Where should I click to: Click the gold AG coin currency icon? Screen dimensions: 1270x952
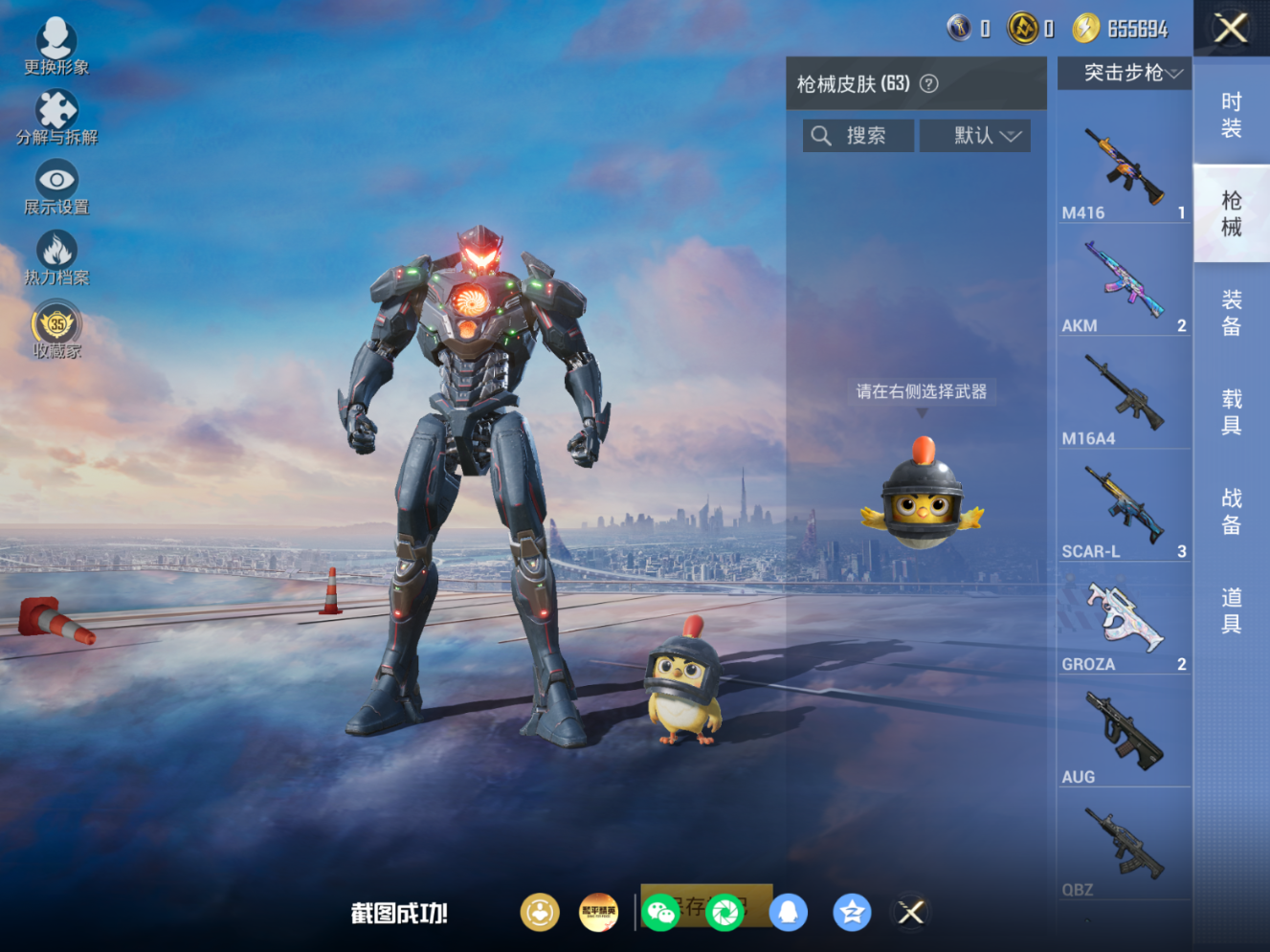coord(1023,28)
